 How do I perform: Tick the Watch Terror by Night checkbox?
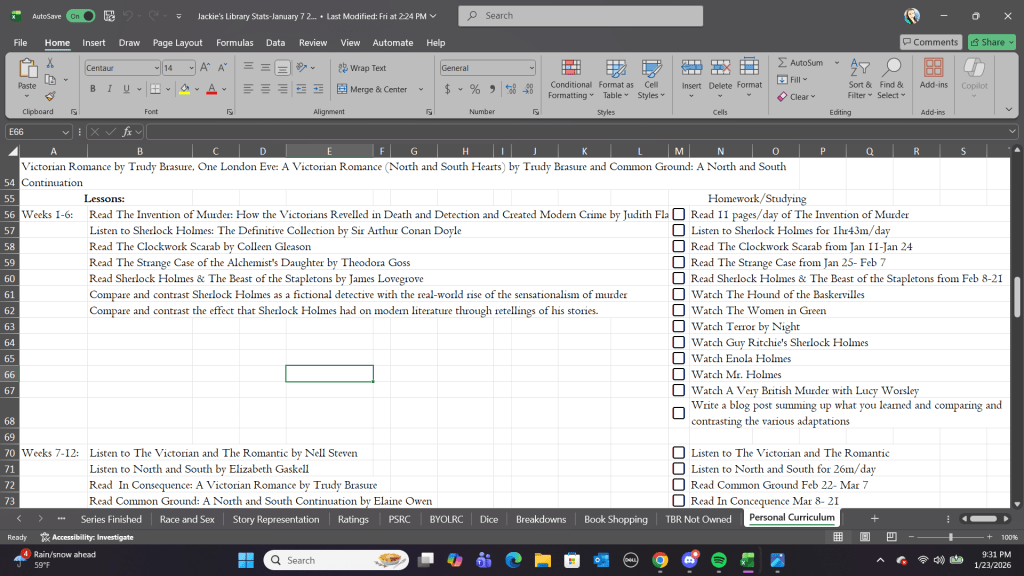[x=679, y=326]
